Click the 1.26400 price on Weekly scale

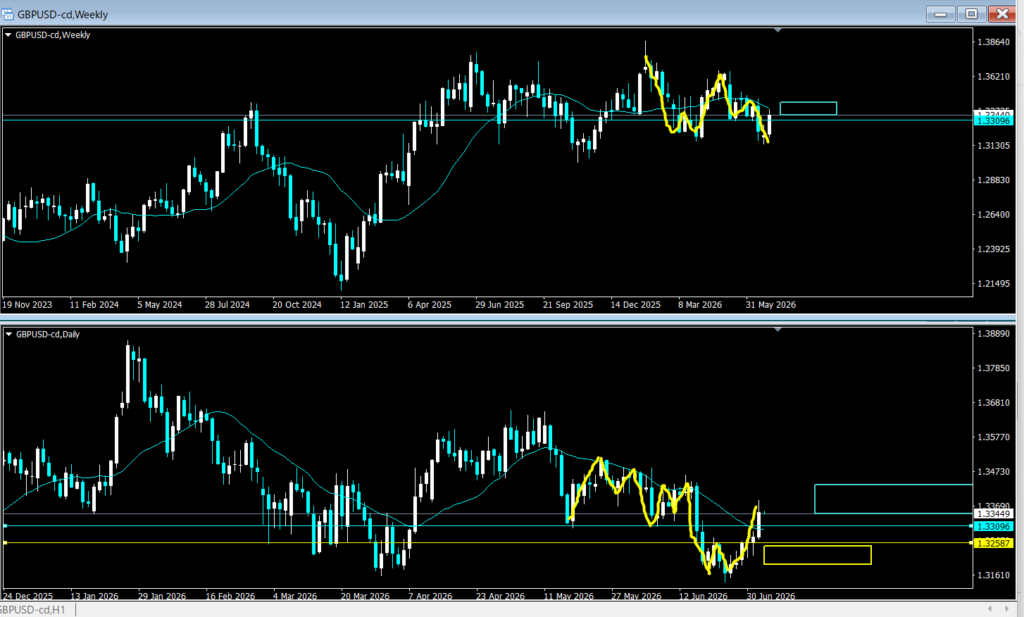coord(993,215)
